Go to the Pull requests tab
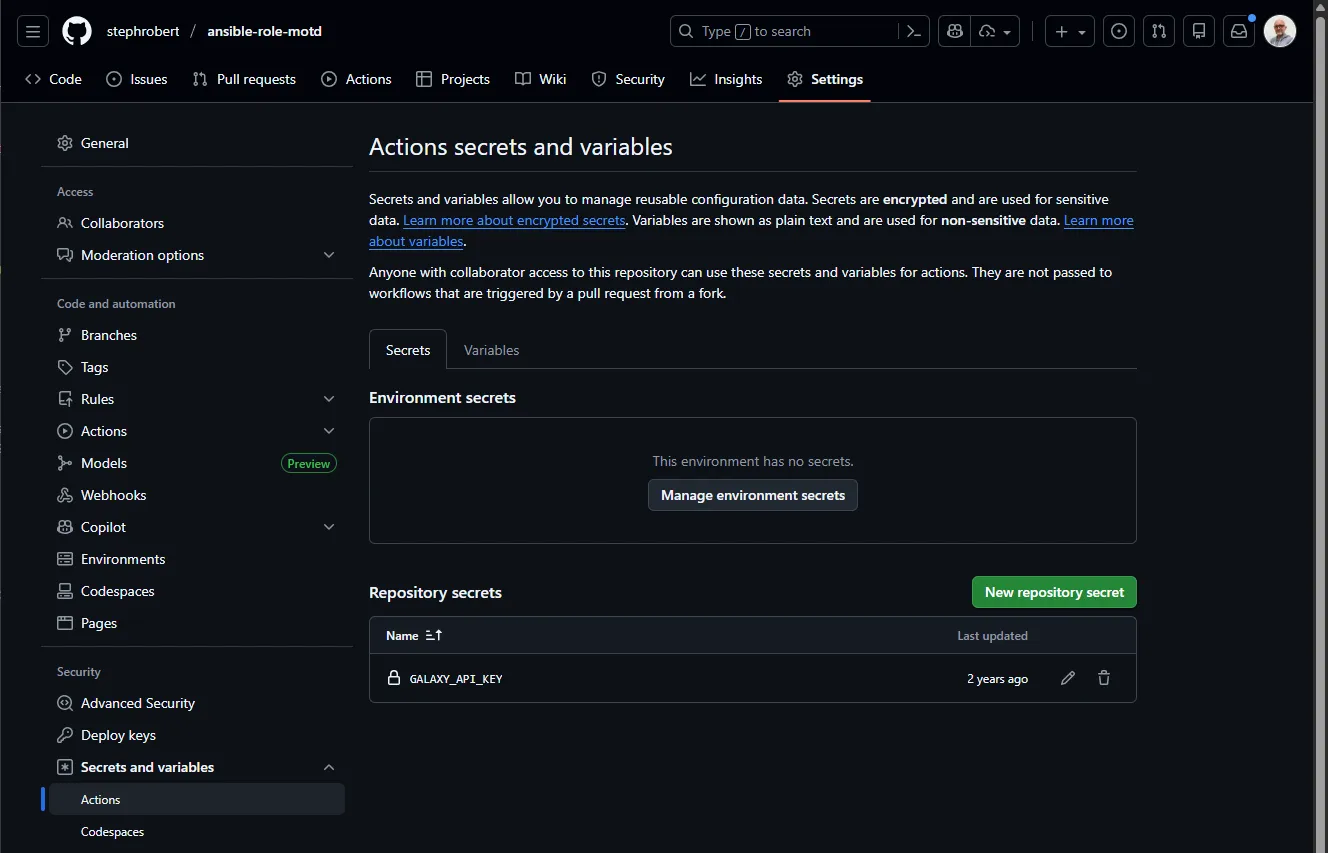 [244, 79]
